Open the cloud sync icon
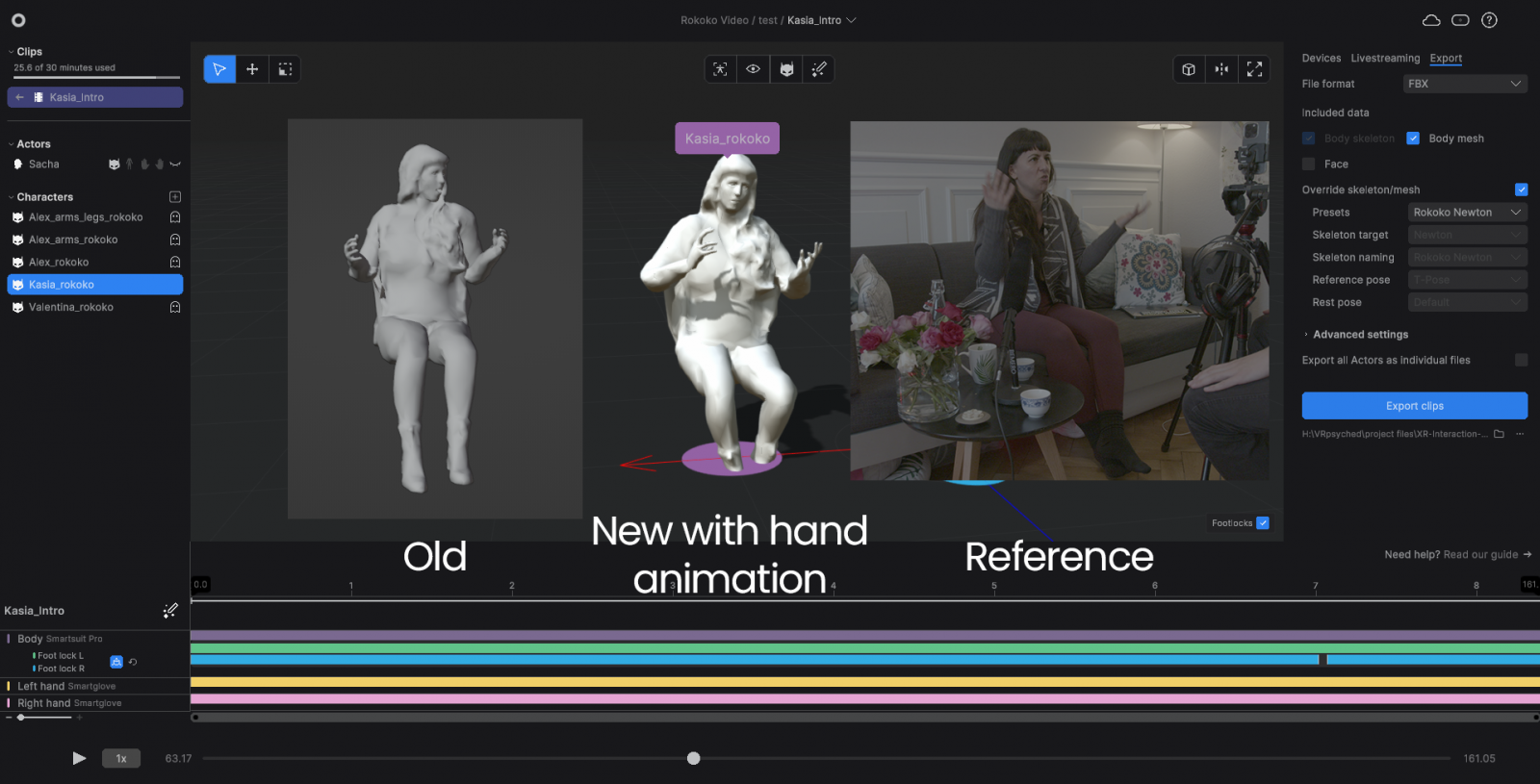The image size is (1540, 784). coord(1431,20)
